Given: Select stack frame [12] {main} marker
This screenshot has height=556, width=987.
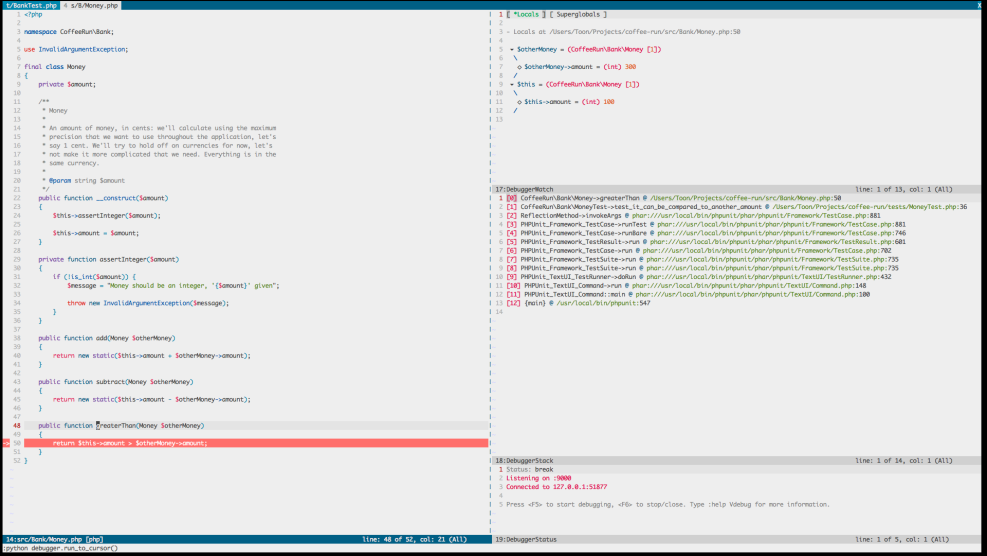Looking at the screenshot, I should point(514,303).
